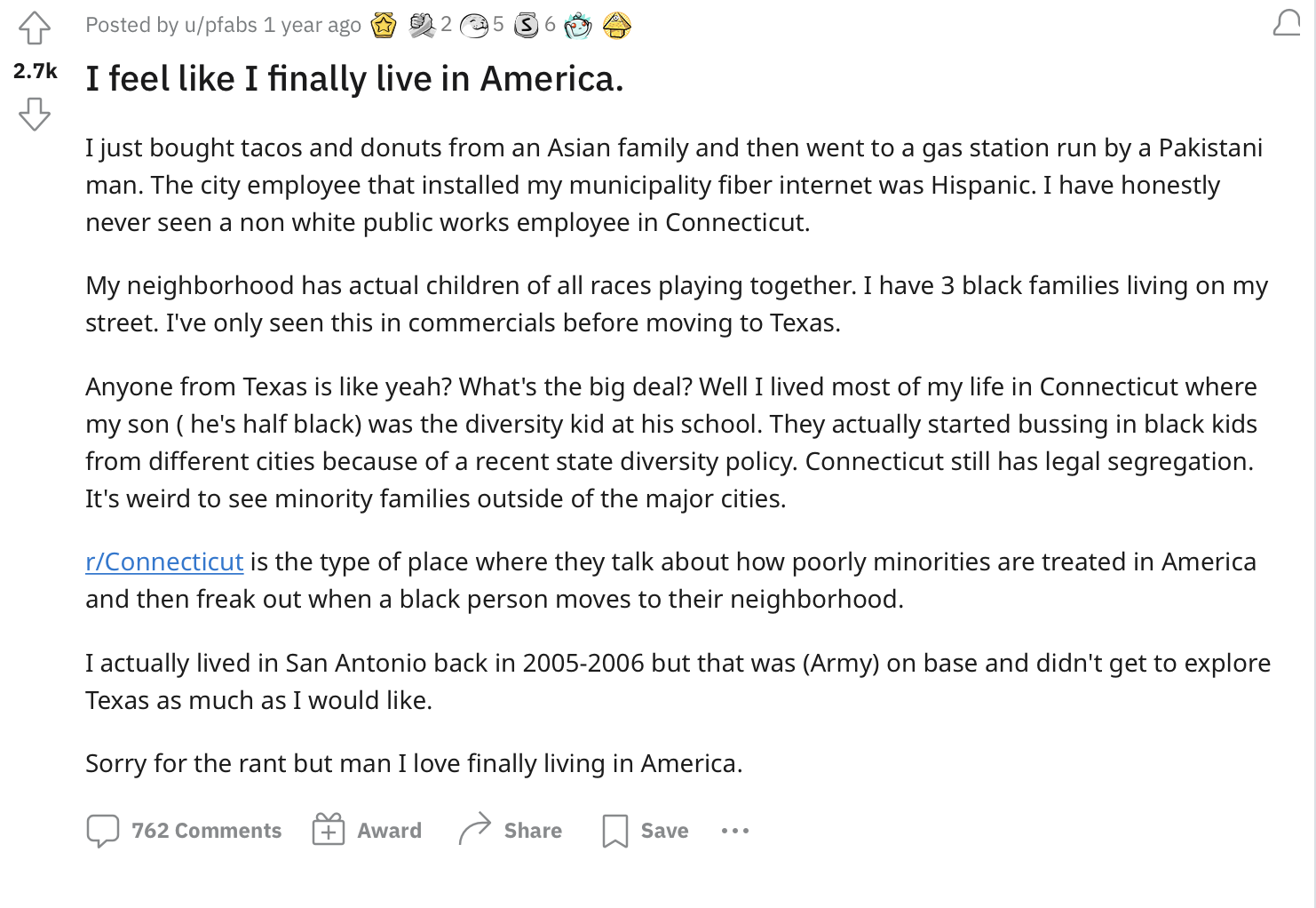Open the three-dot more options menu
This screenshot has width=1316, height=908.
[735, 831]
